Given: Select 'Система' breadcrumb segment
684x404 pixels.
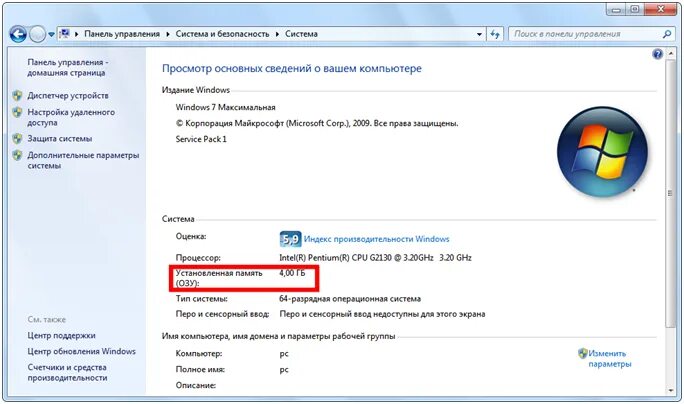Looking at the screenshot, I should pyautogui.click(x=301, y=34).
